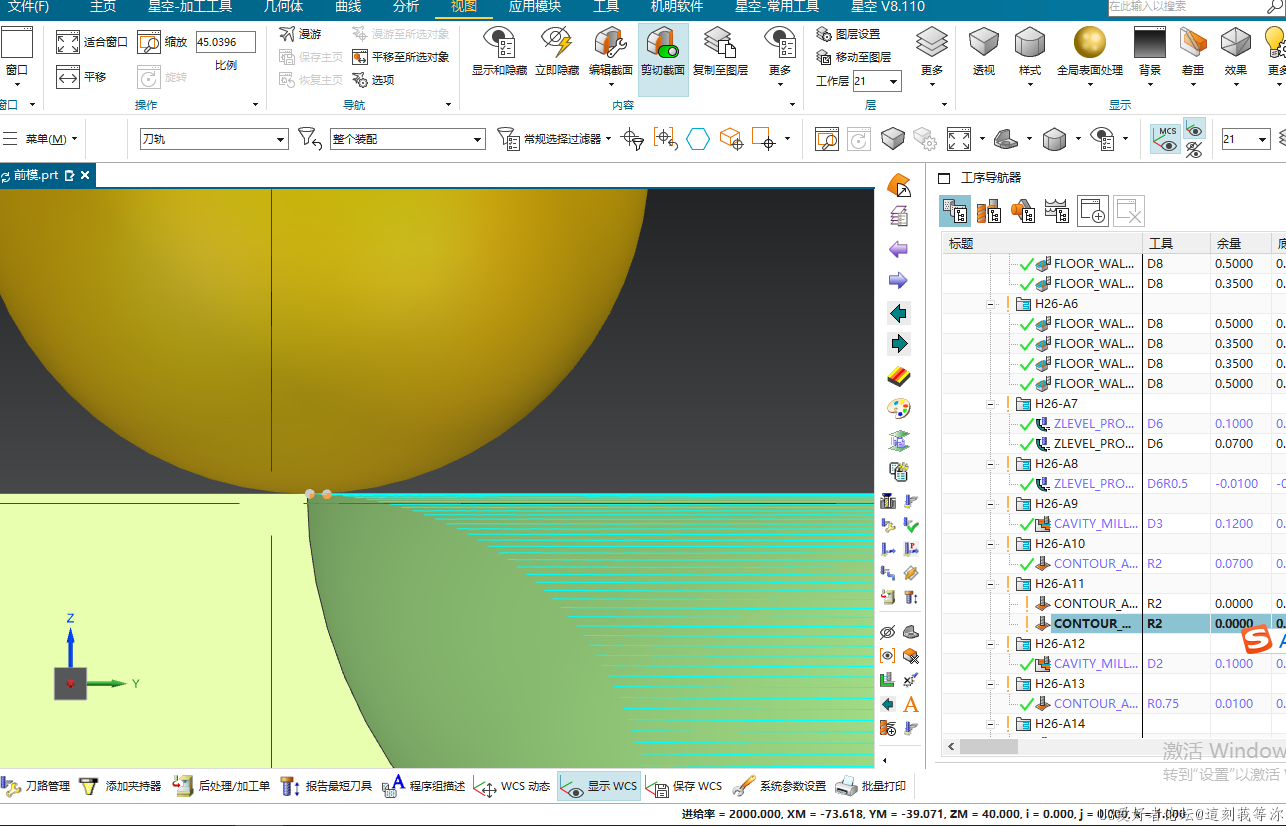Select Machine Tool view in Operation Navigator
Image resolution: width=1286 pixels, height=826 pixels.
point(989,211)
